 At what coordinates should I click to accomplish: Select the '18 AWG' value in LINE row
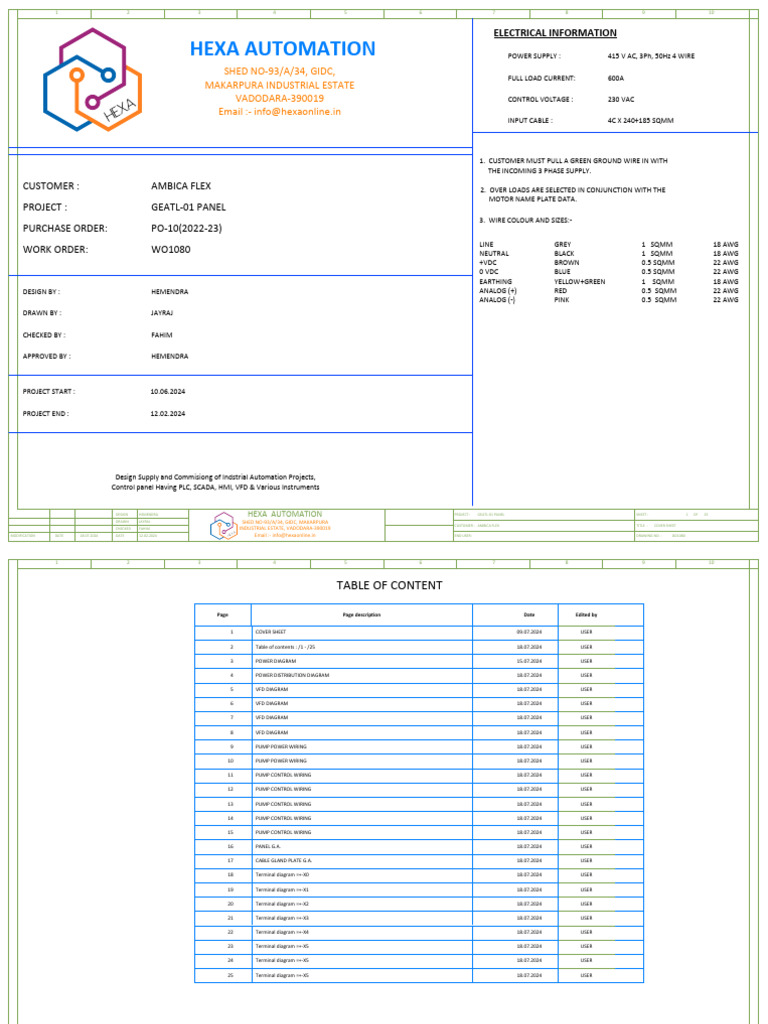click(726, 245)
